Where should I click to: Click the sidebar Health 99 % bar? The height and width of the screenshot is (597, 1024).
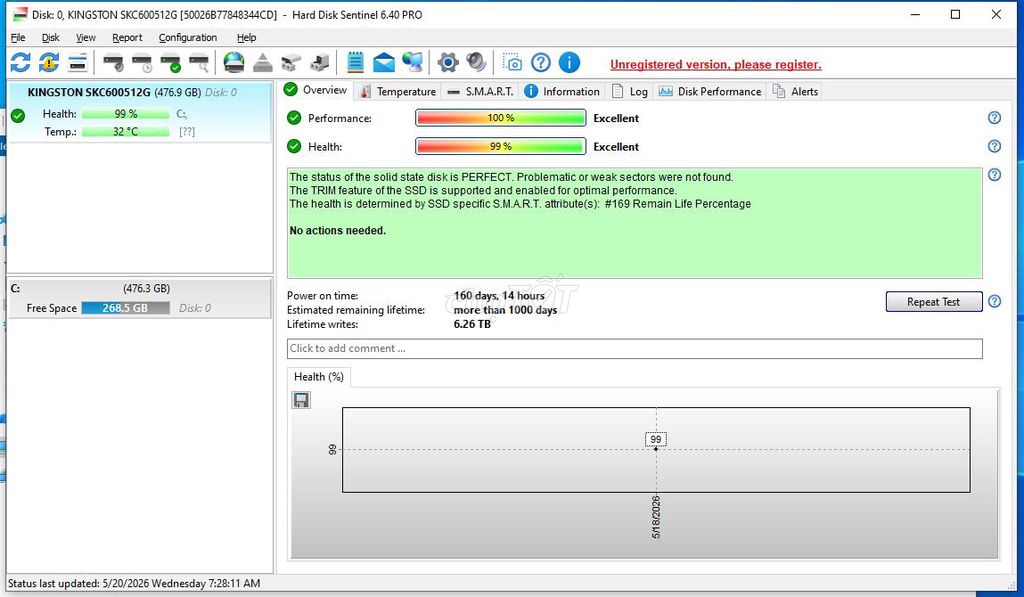click(x=125, y=114)
